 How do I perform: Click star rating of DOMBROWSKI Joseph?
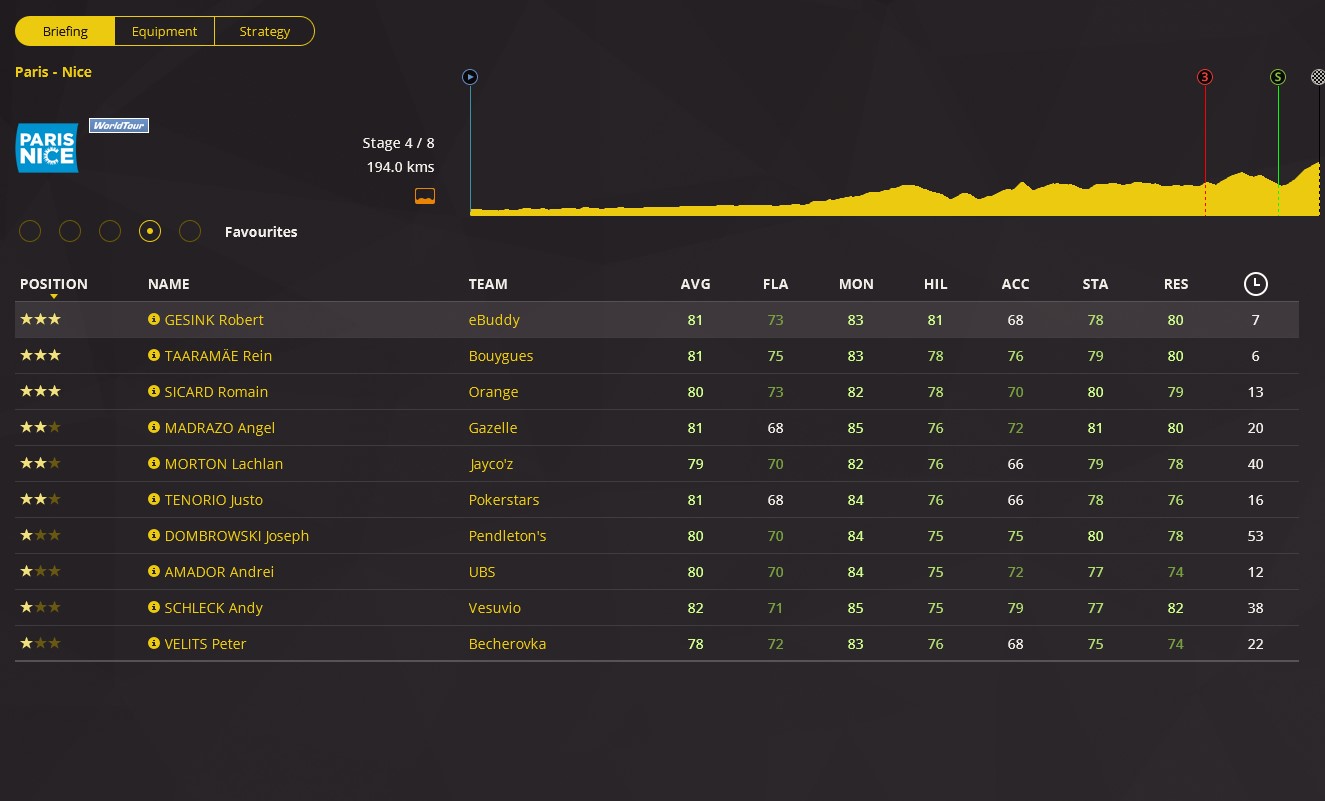point(40,535)
